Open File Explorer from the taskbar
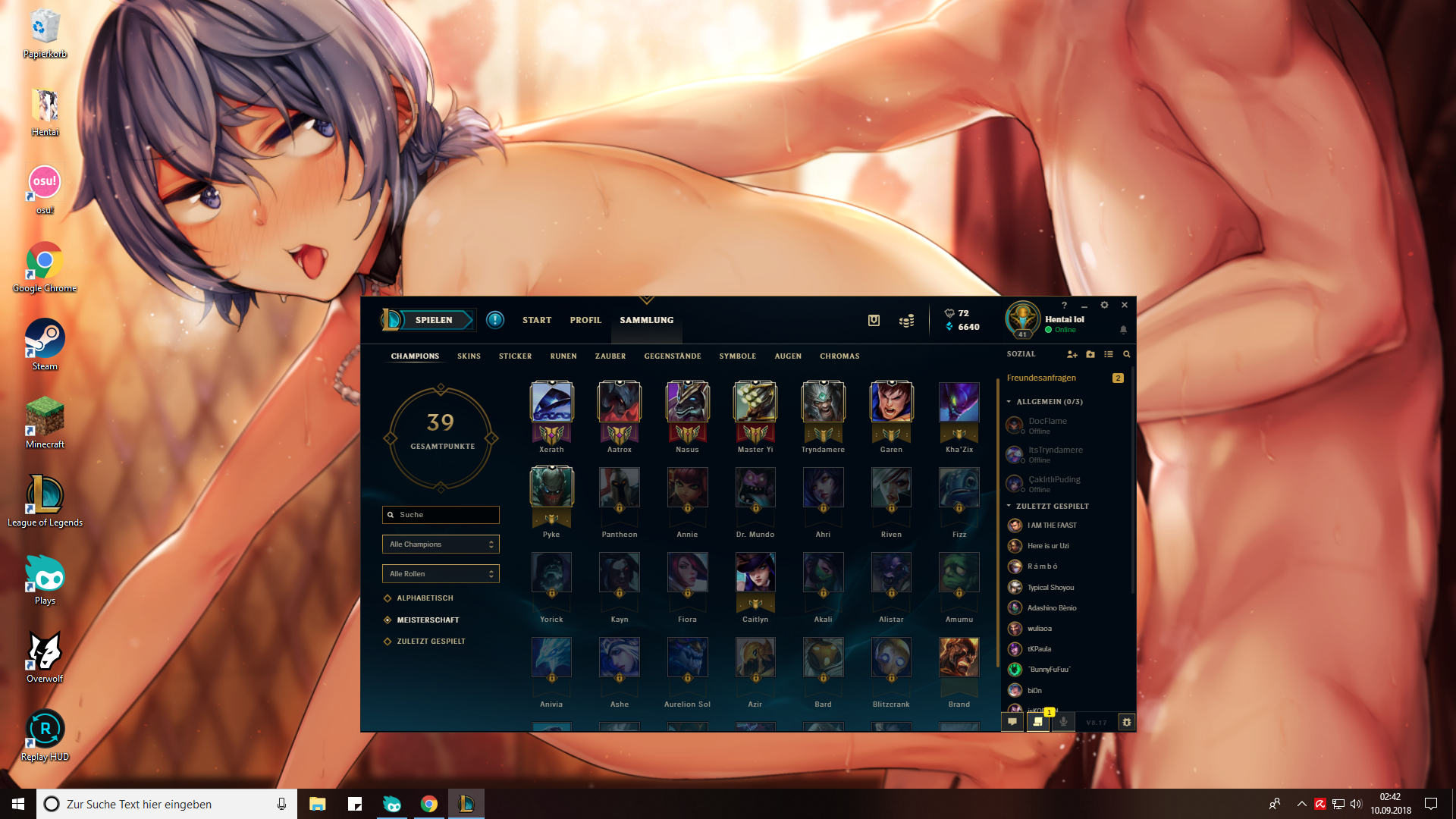Viewport: 1456px width, 819px height. click(x=317, y=804)
